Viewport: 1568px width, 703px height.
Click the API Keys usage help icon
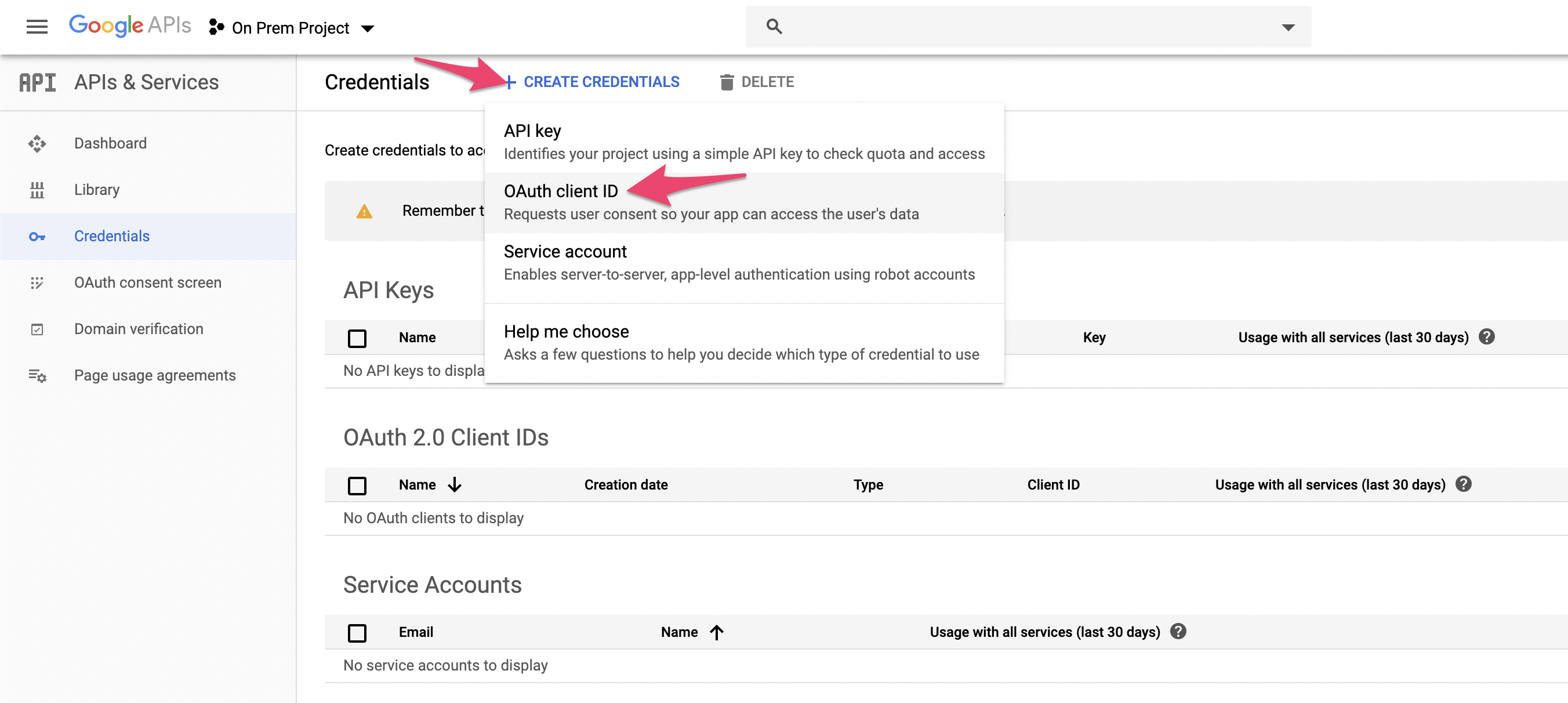click(x=1486, y=337)
